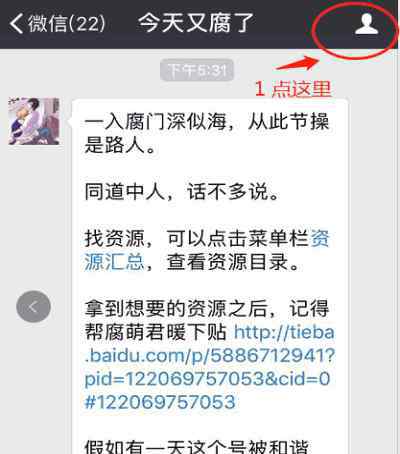This screenshot has width=400, height=454.
Task: Tap the partial line 假如有一天这个号被和谐
Action: [x=197, y=447]
